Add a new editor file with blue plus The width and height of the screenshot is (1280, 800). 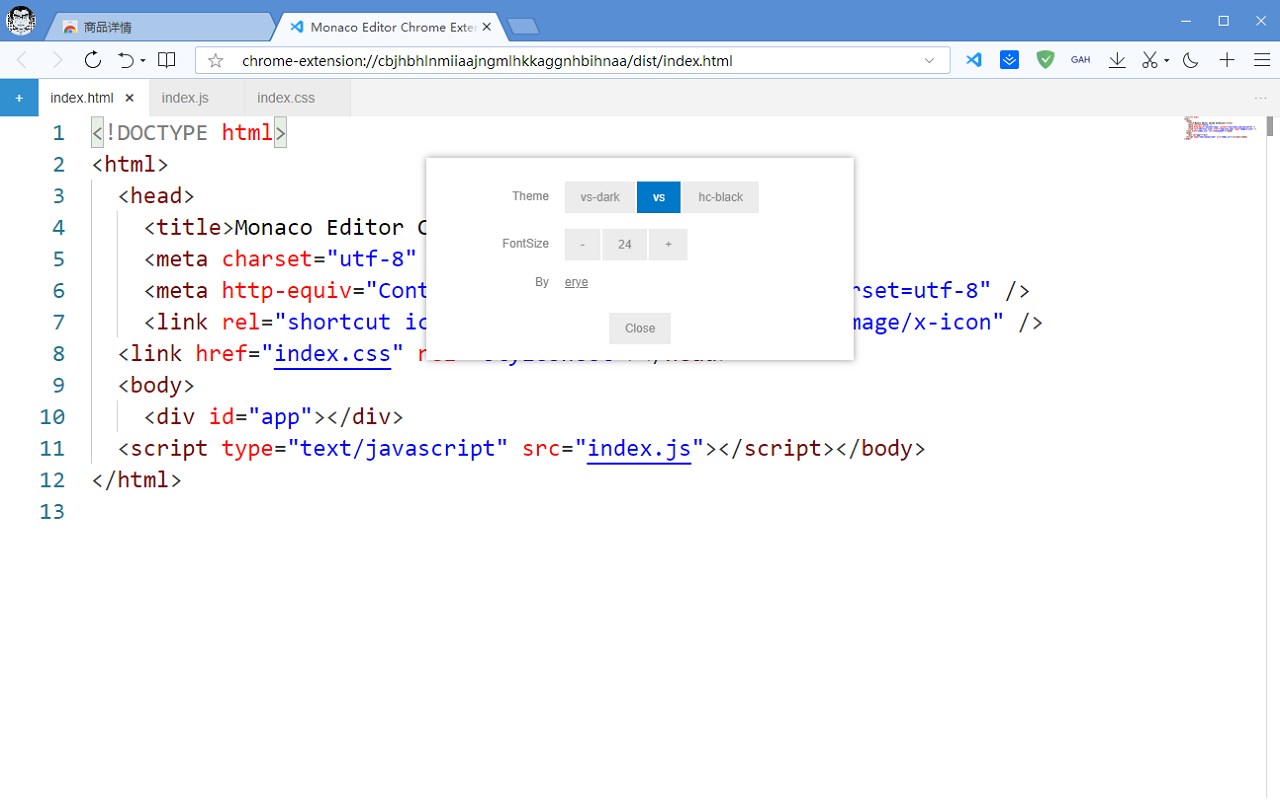pos(19,98)
